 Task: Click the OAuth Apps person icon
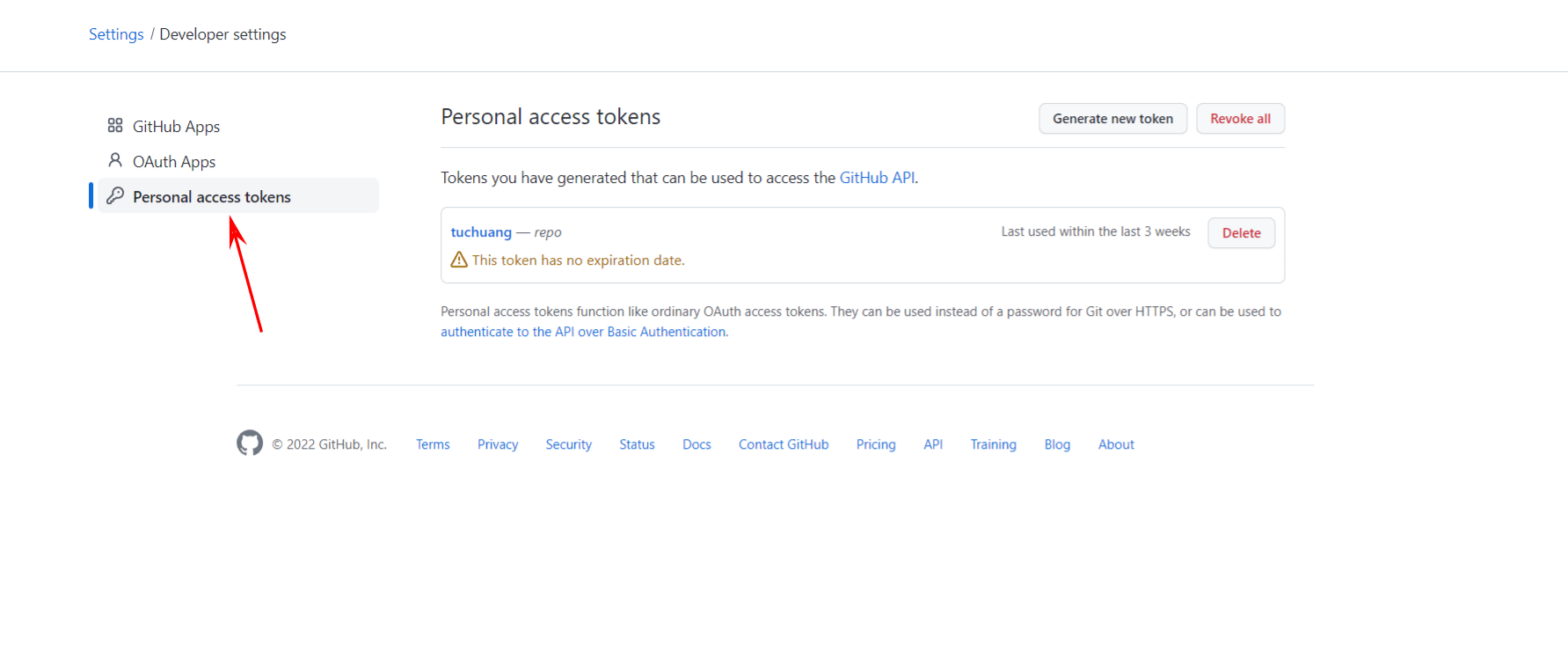(x=115, y=160)
